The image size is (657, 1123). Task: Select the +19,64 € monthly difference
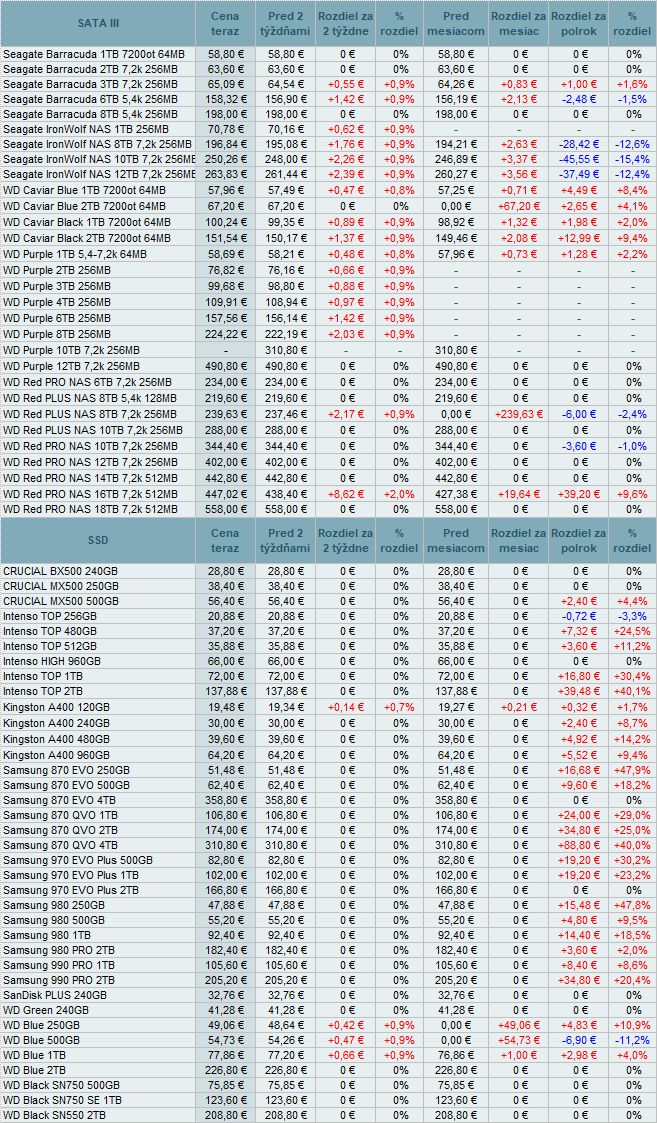tap(521, 494)
